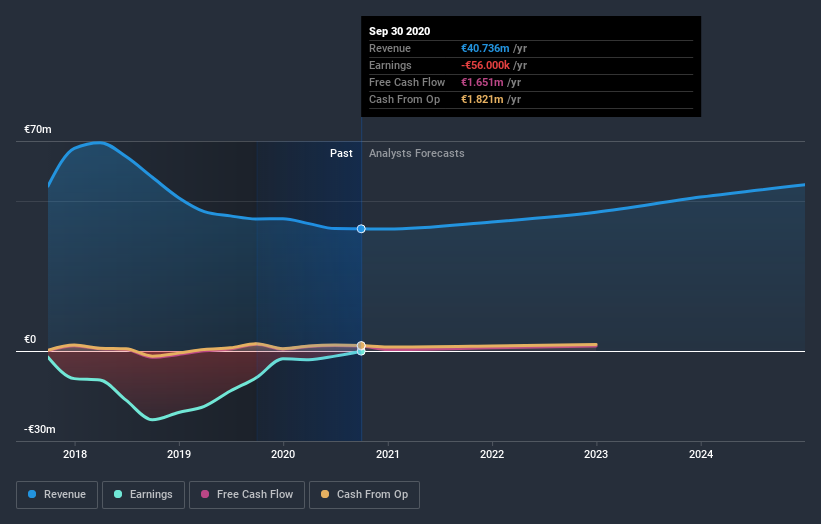
Task: Select the teal Earnings data point marker
Action: point(361,352)
